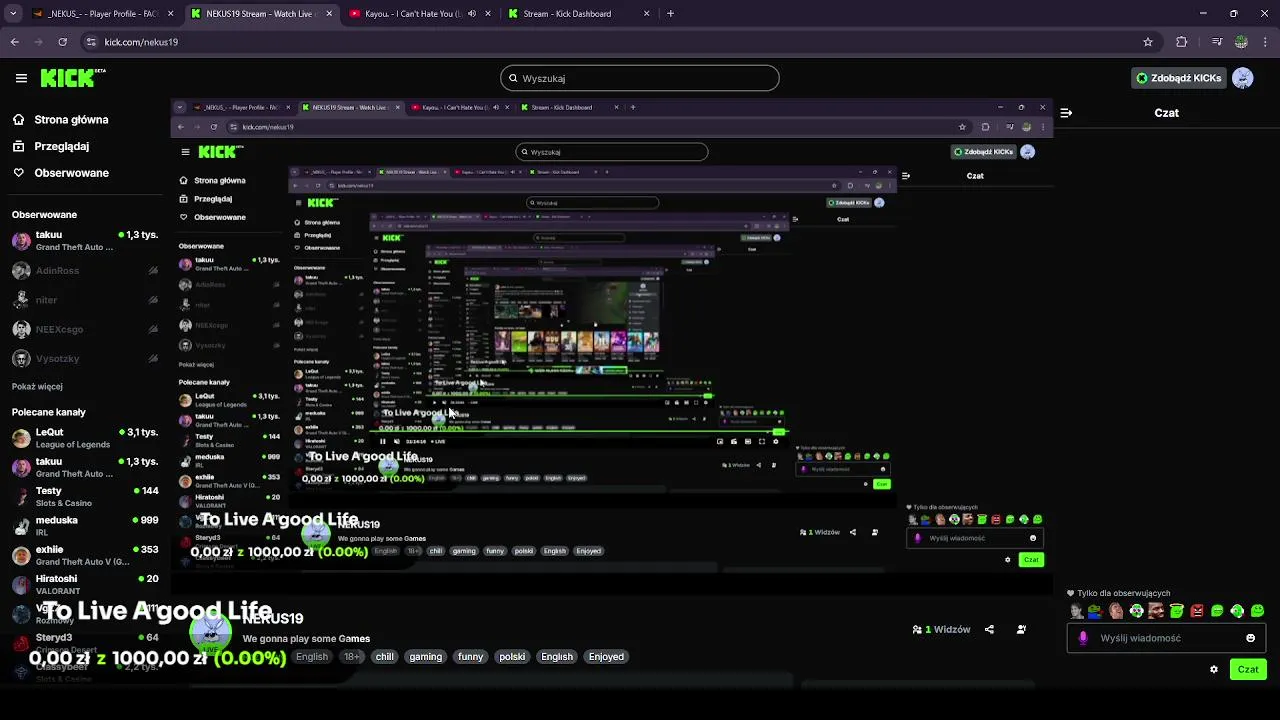Open the 1 Widzów viewers list
The height and width of the screenshot is (720, 1280).
point(941,630)
